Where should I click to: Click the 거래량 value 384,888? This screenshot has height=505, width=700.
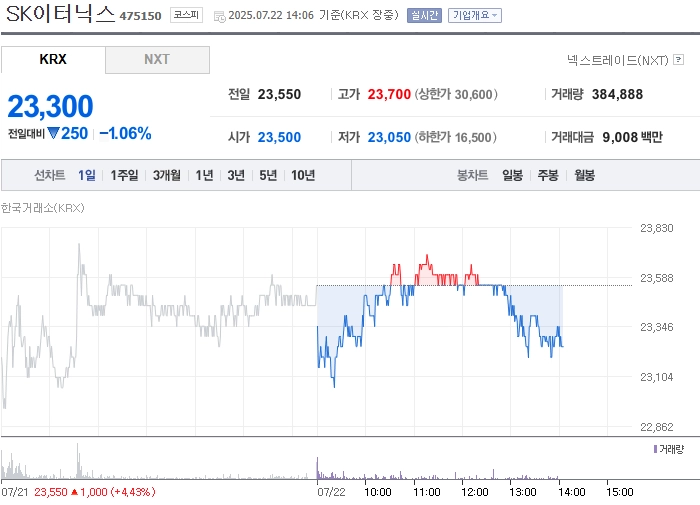click(x=617, y=94)
